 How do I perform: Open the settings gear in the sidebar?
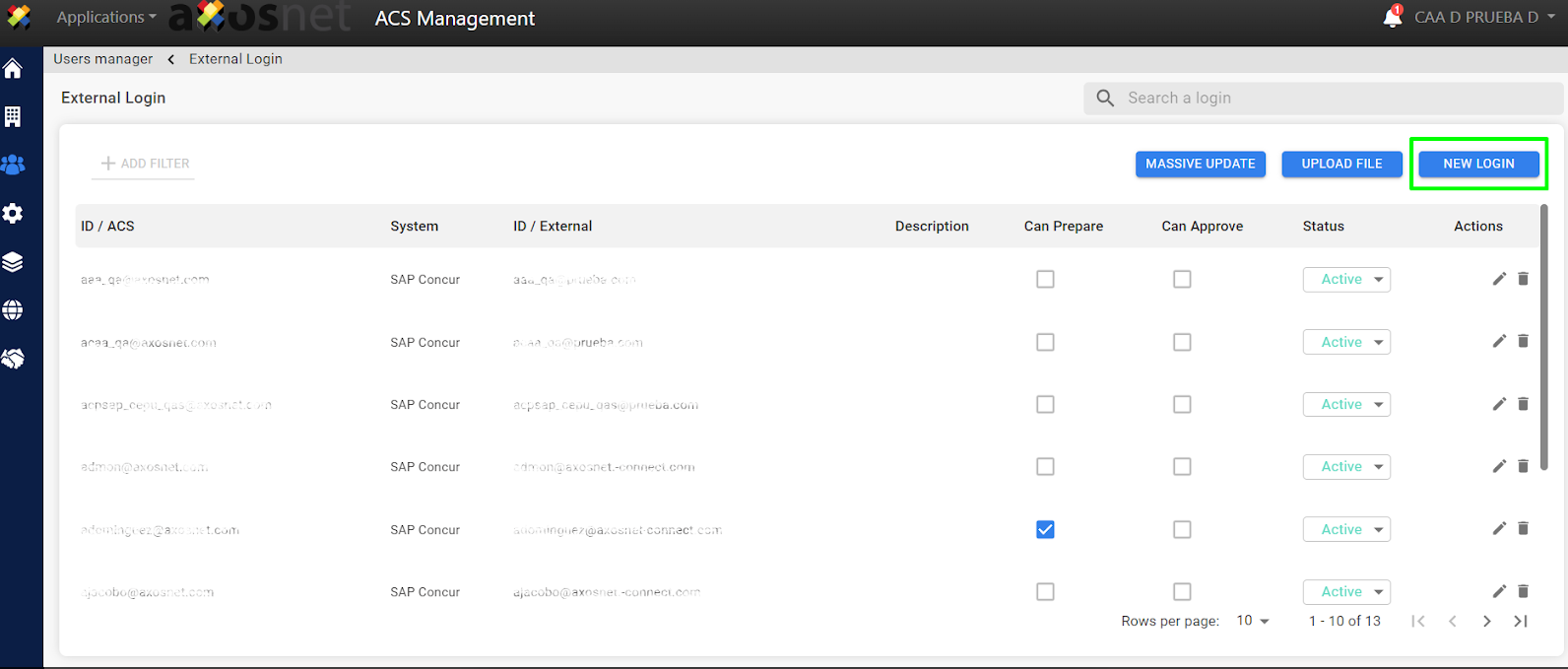pos(13,213)
